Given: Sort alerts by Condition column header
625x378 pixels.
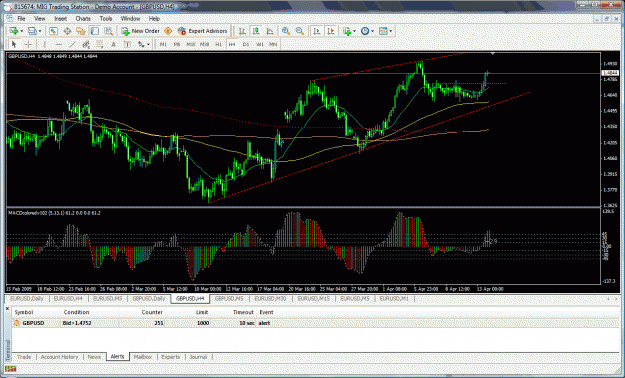Looking at the screenshot, I should point(76,312).
